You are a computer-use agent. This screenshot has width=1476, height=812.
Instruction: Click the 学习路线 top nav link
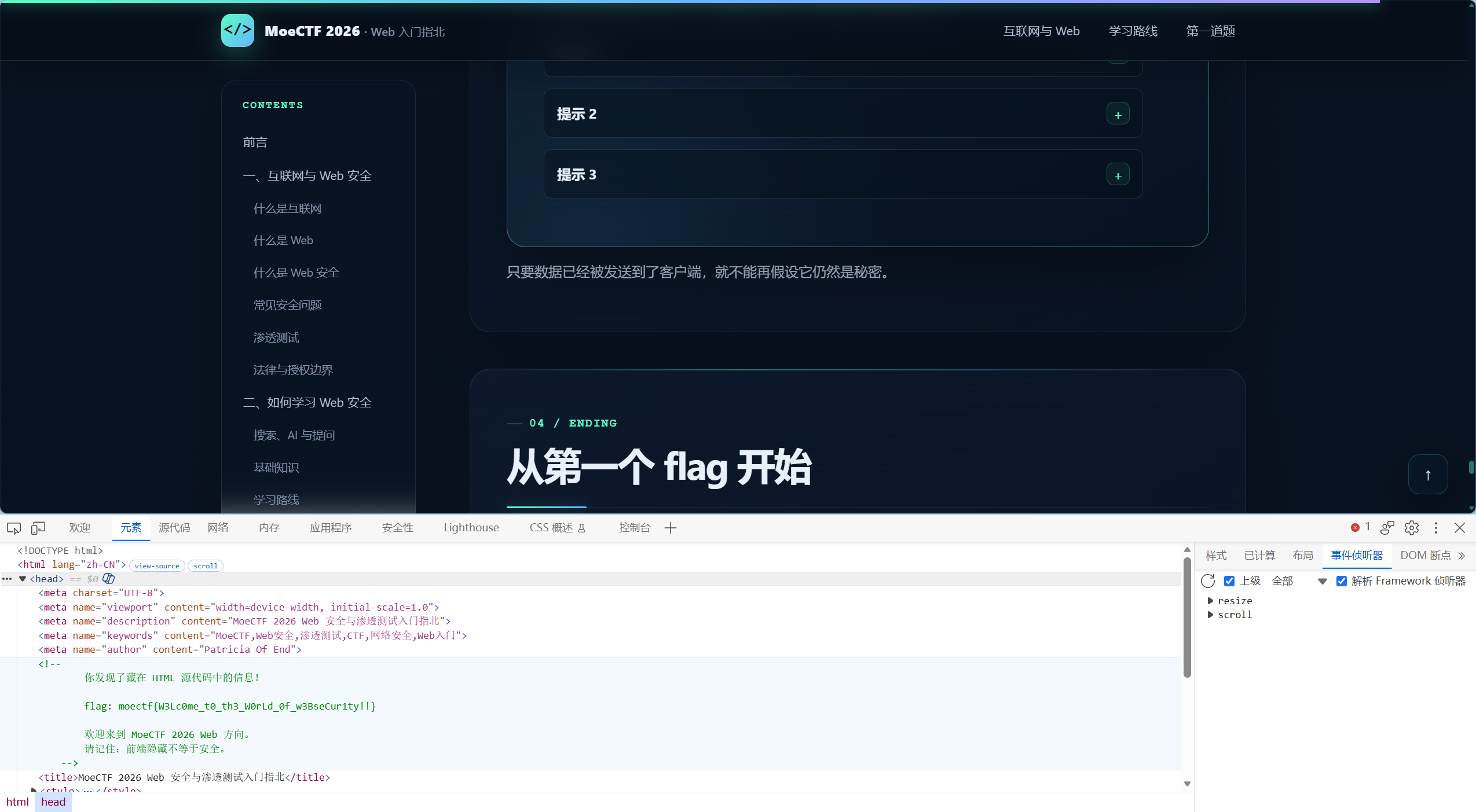(1133, 31)
